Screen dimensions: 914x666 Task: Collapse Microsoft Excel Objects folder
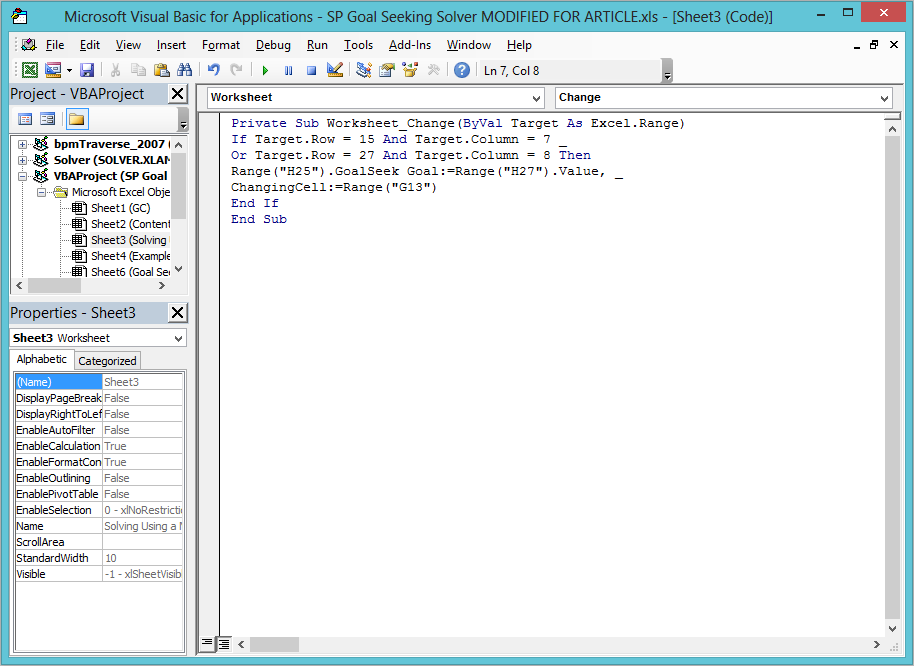(x=41, y=192)
